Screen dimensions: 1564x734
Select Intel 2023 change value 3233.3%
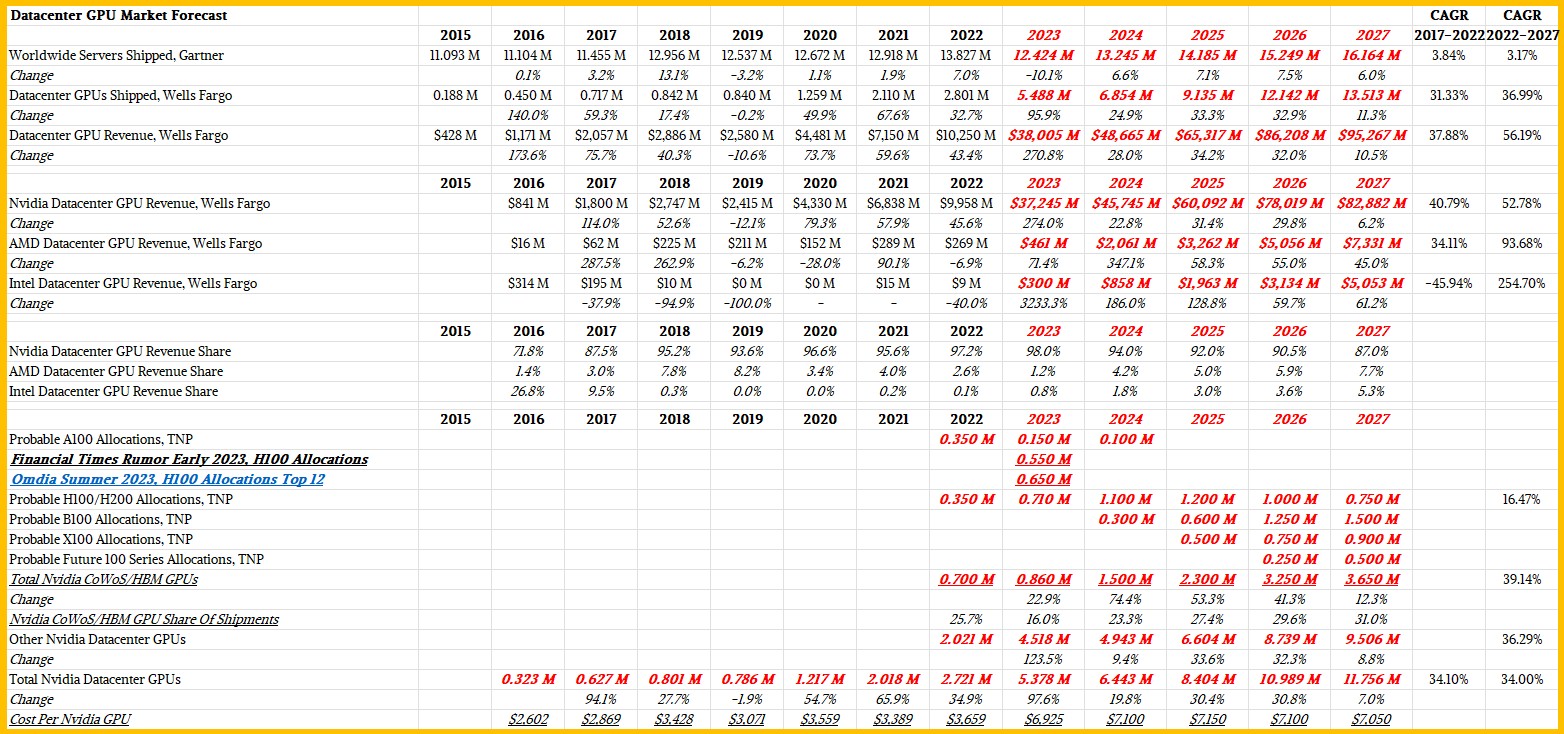[x=1043, y=303]
